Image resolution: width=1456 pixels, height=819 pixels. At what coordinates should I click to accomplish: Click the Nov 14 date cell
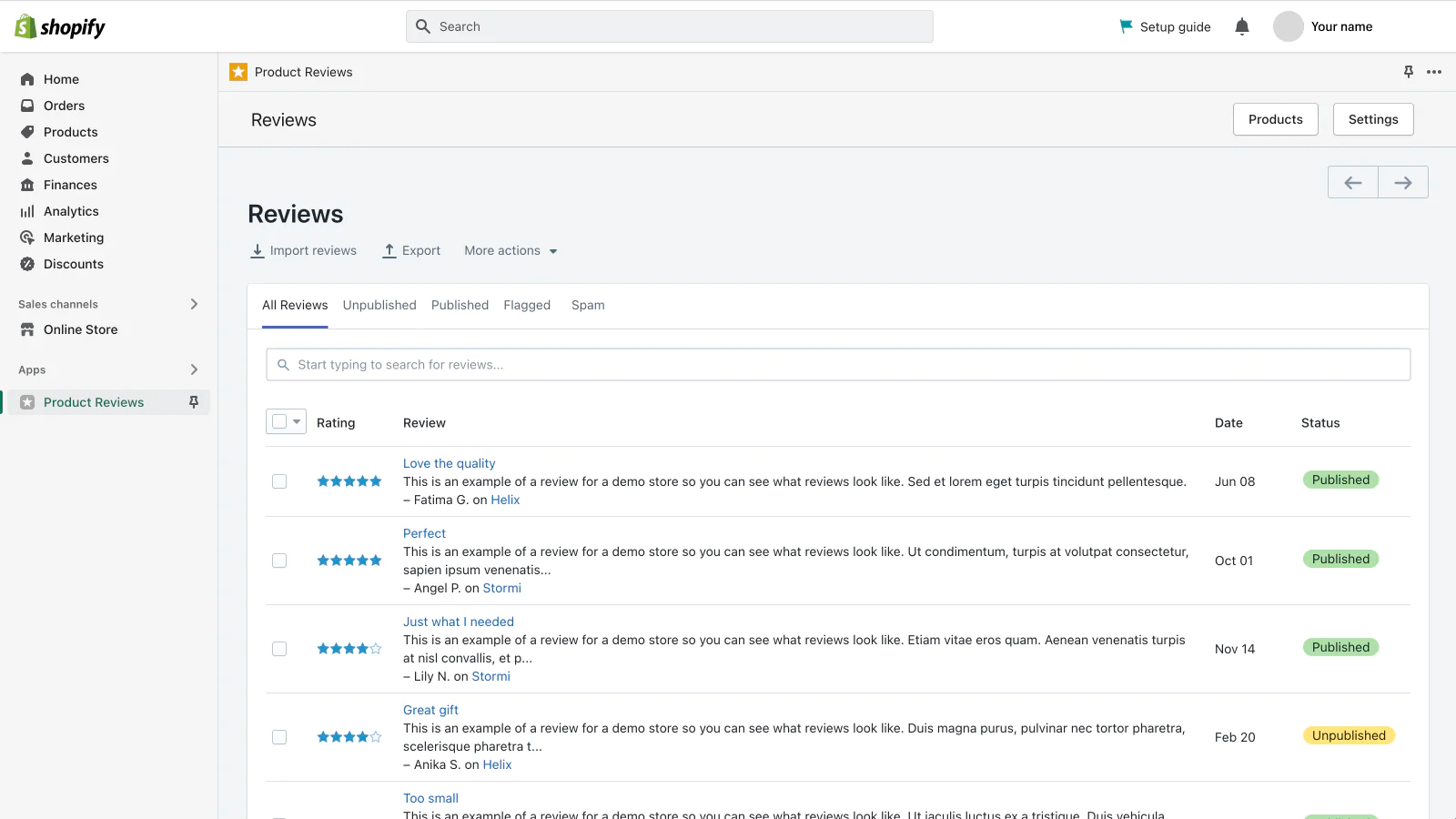point(1235,649)
